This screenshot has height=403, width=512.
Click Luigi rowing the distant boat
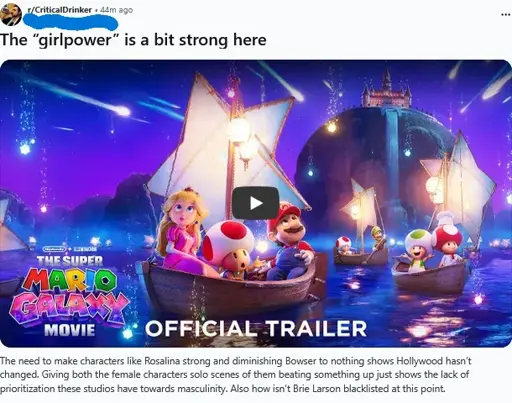pos(376,238)
